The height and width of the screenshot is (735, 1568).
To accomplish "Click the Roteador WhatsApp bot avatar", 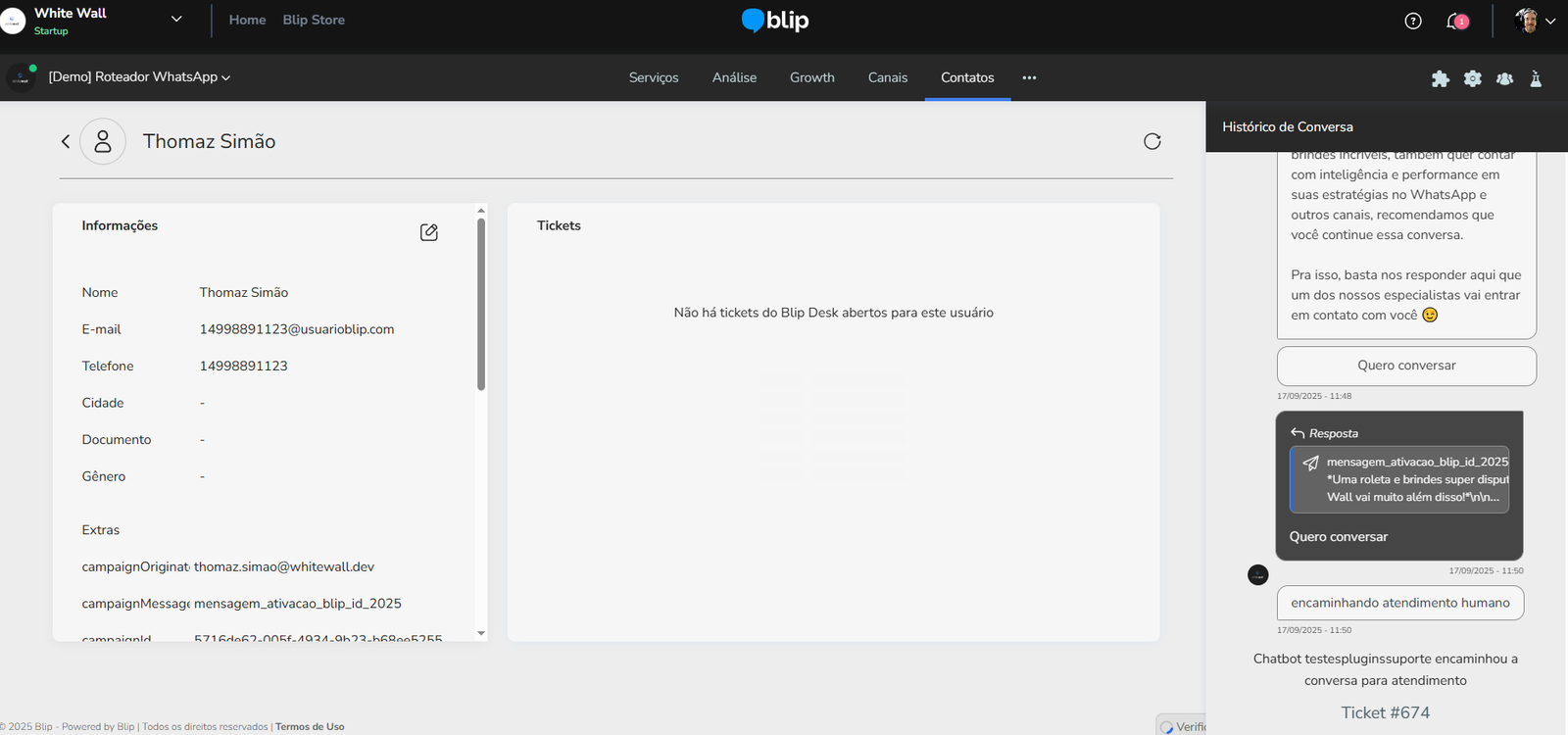I will click(21, 77).
